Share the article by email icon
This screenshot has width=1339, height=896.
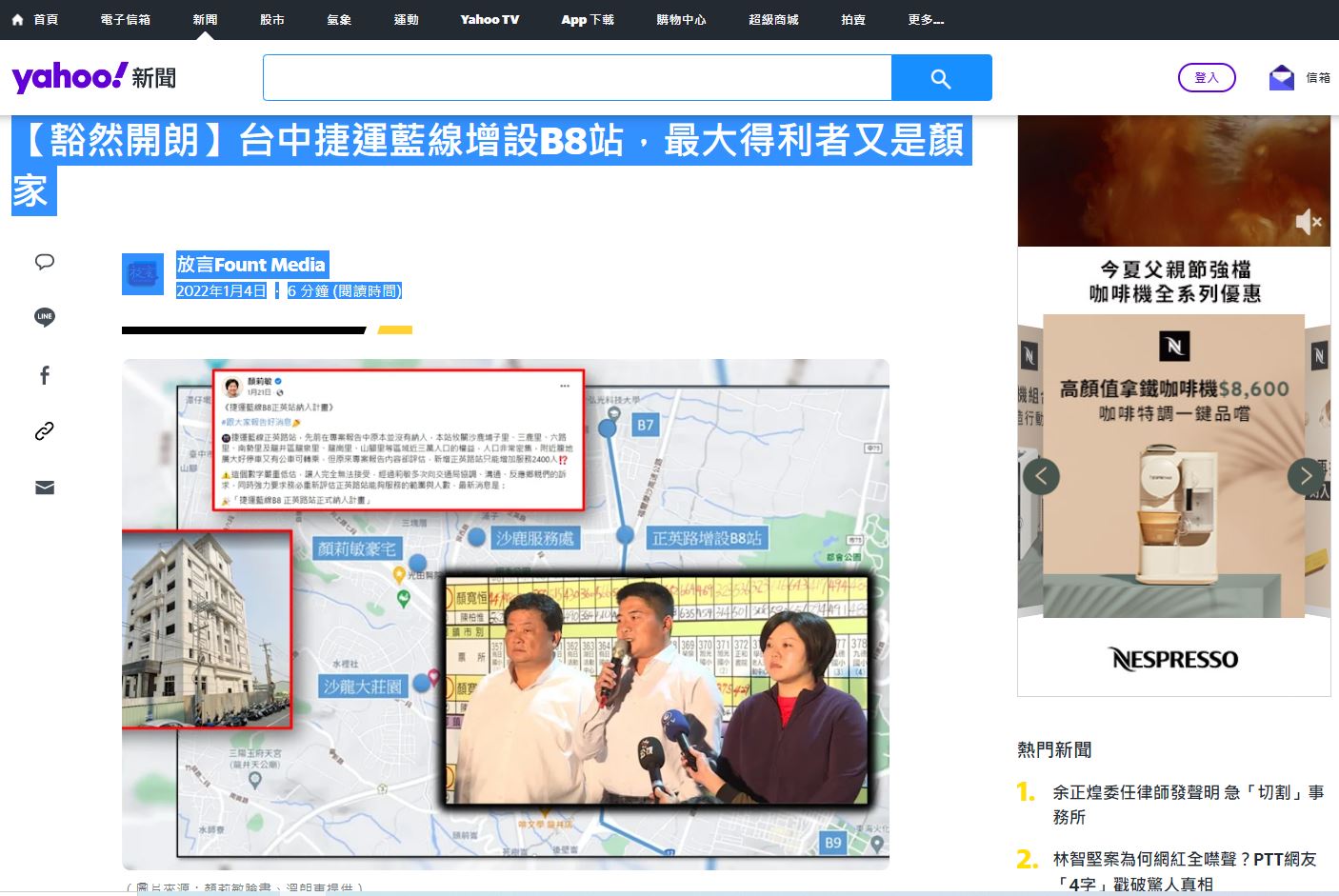(45, 488)
